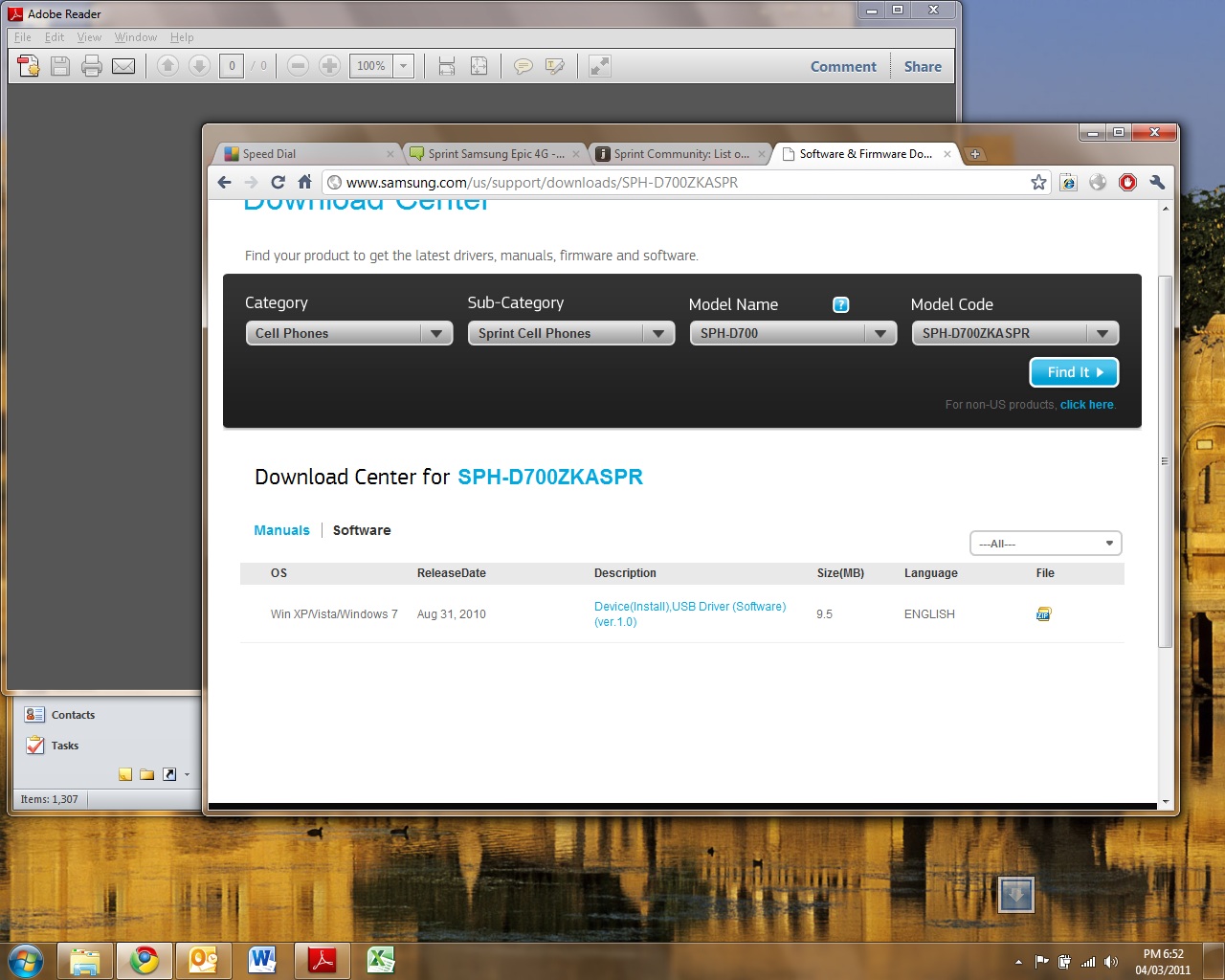Switch to the Speed Dial browser tab
This screenshot has height=980, width=1225.
click(308, 154)
